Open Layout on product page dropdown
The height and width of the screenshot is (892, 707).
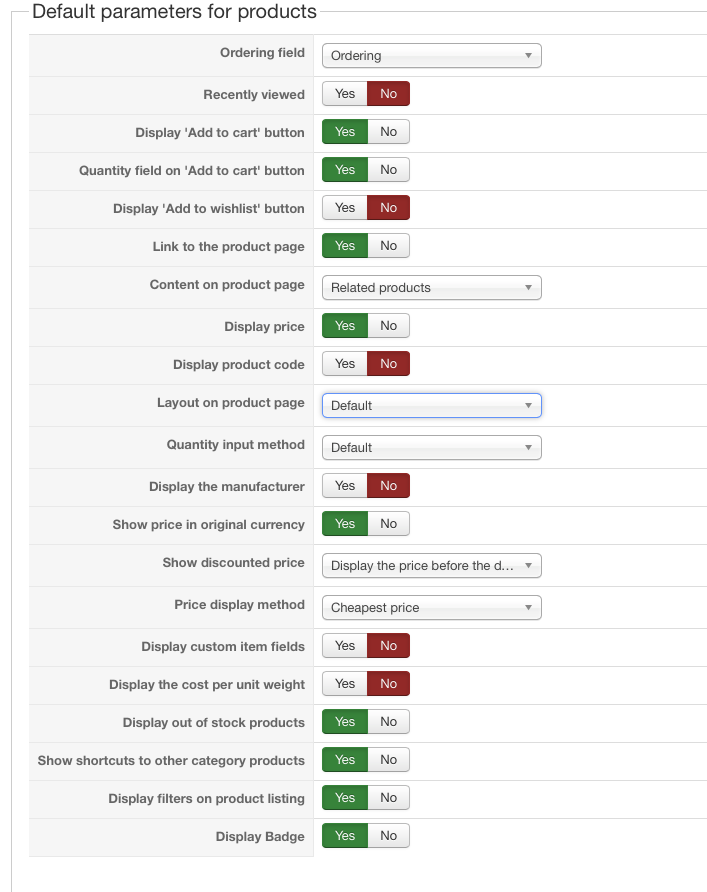[431, 406]
